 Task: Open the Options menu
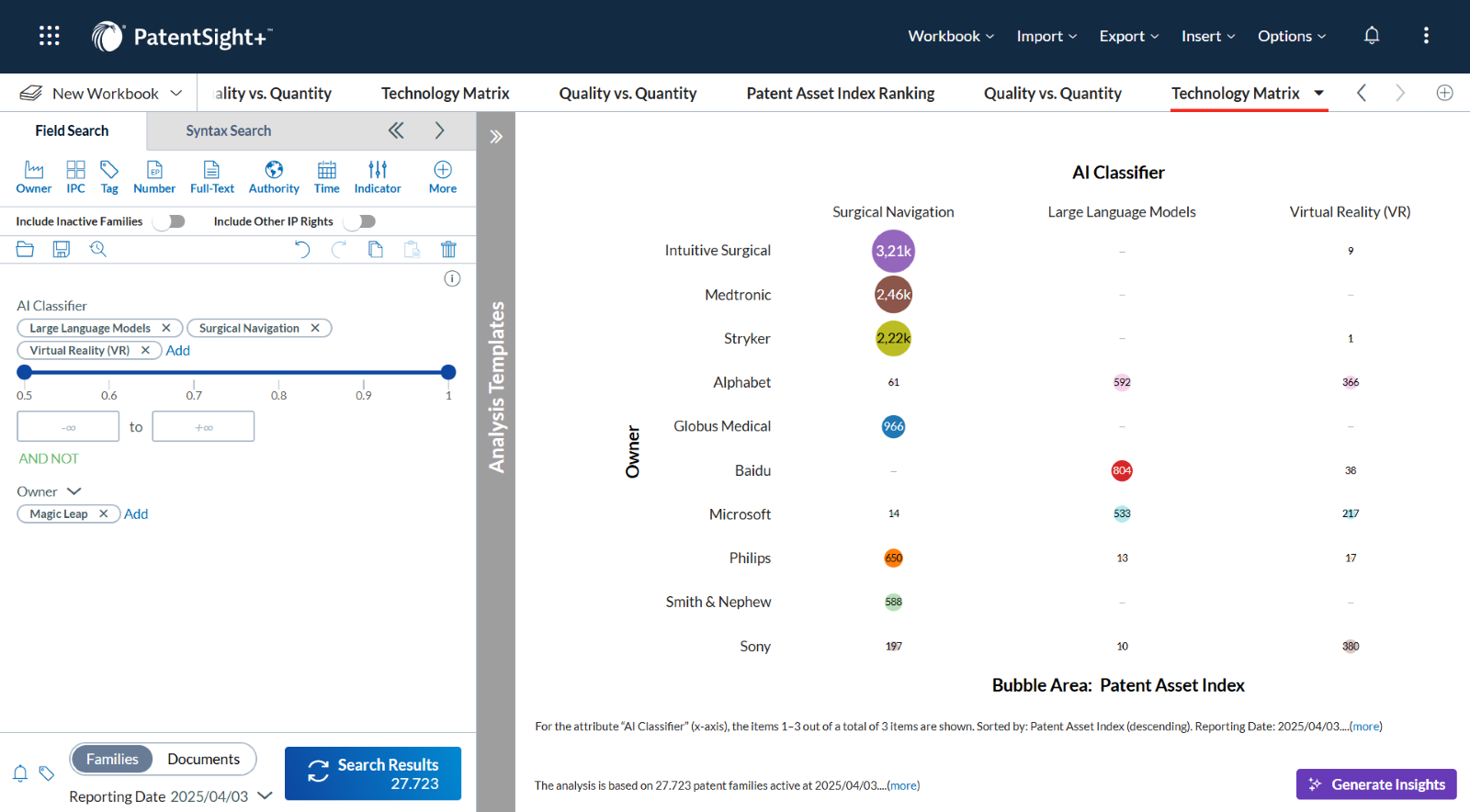[1292, 36]
